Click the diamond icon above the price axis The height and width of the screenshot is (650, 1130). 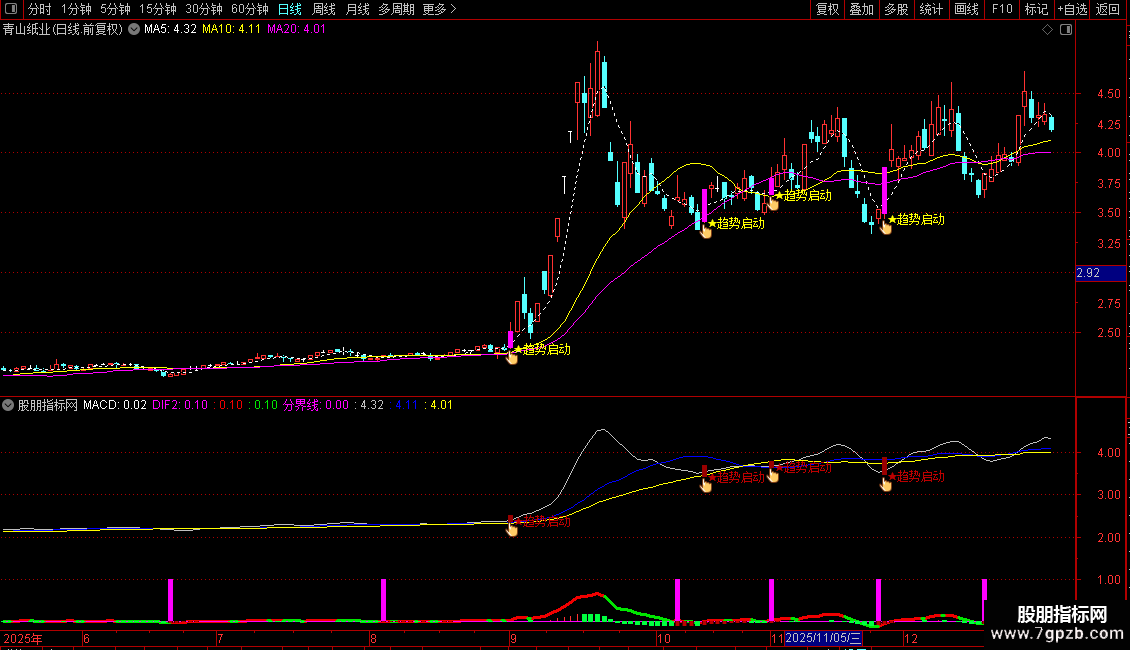(1047, 30)
